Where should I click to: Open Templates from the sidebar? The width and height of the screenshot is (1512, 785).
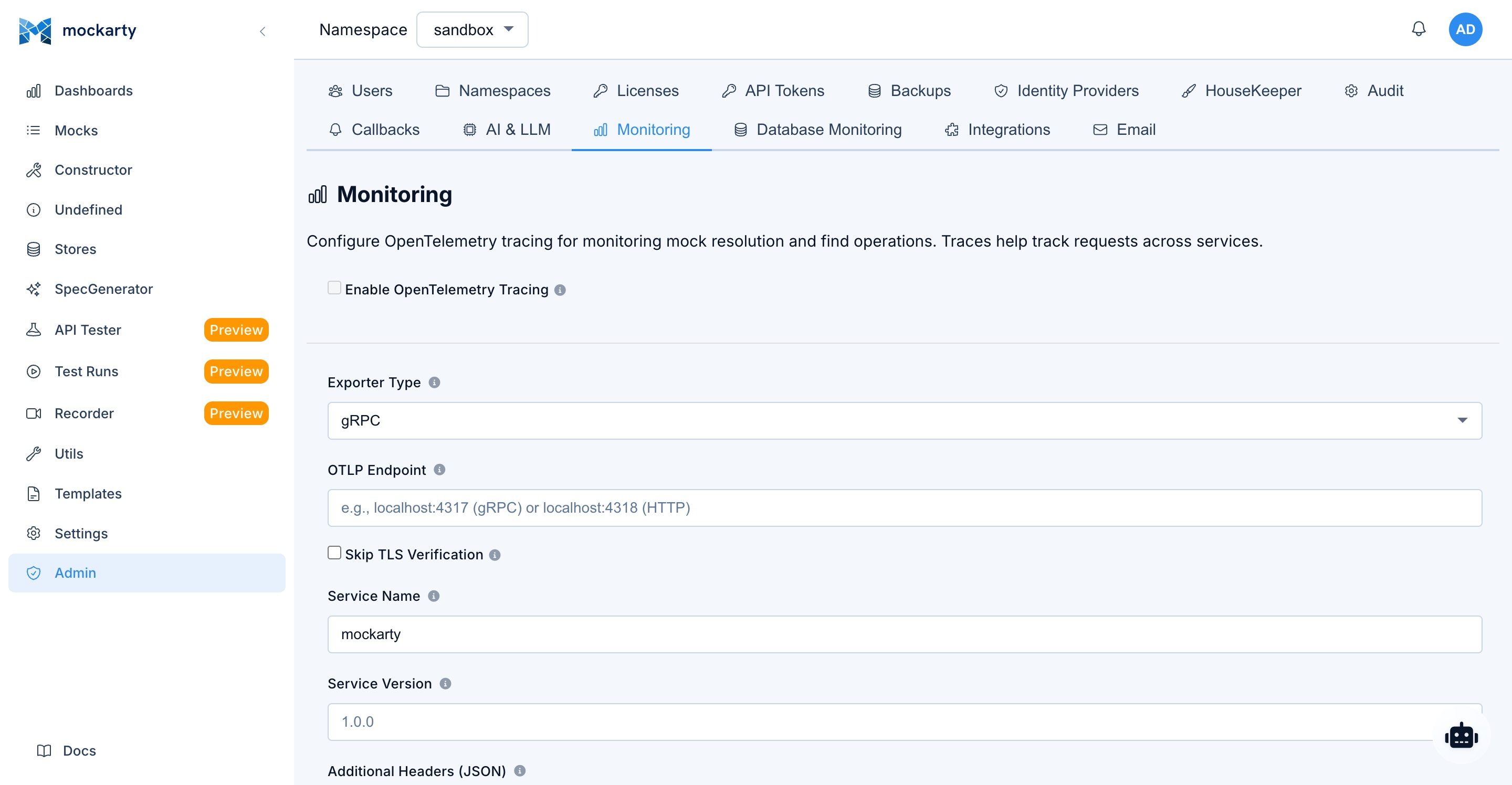pos(147,493)
